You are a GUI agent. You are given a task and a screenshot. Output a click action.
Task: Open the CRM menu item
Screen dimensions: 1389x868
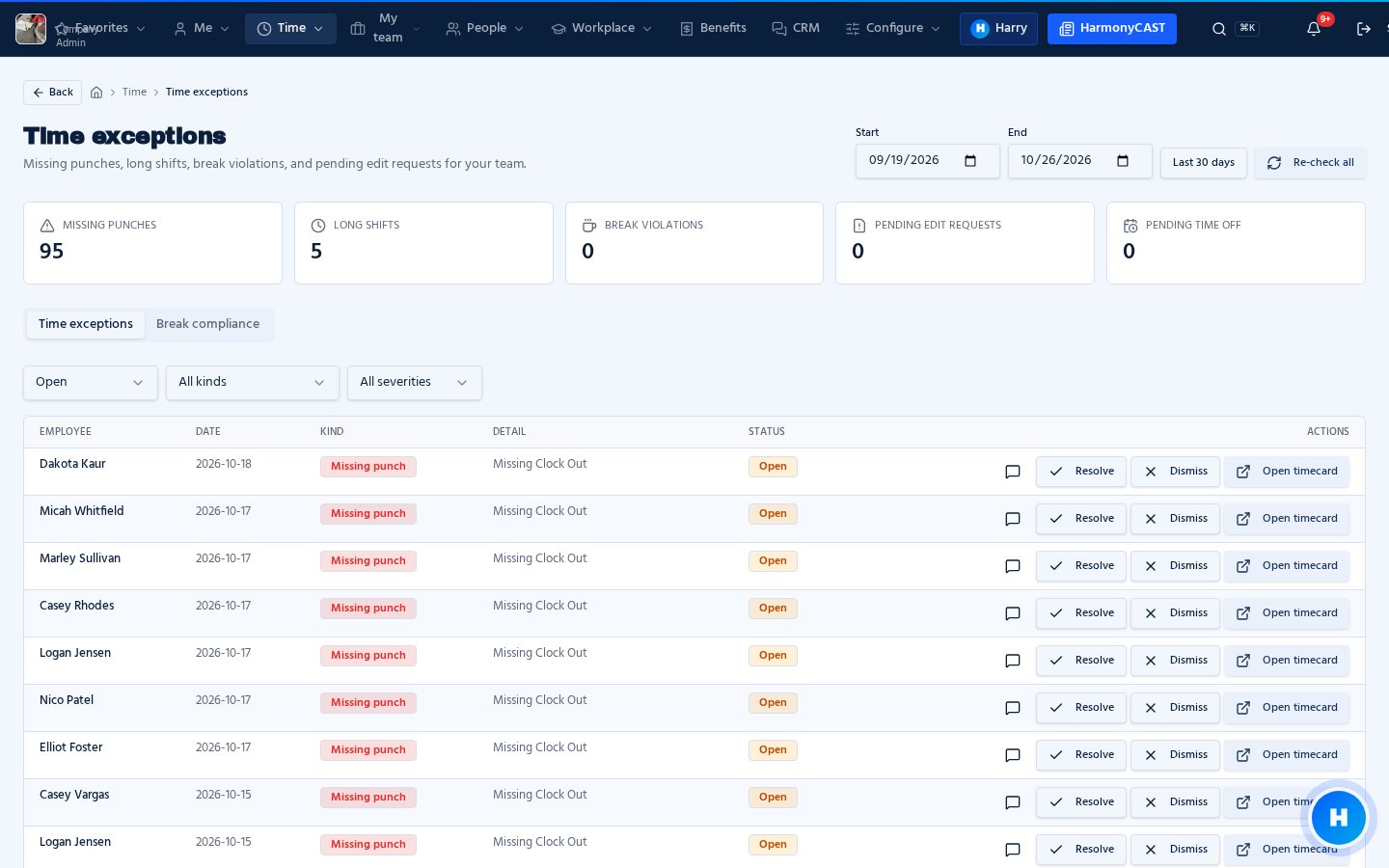pyautogui.click(x=796, y=29)
